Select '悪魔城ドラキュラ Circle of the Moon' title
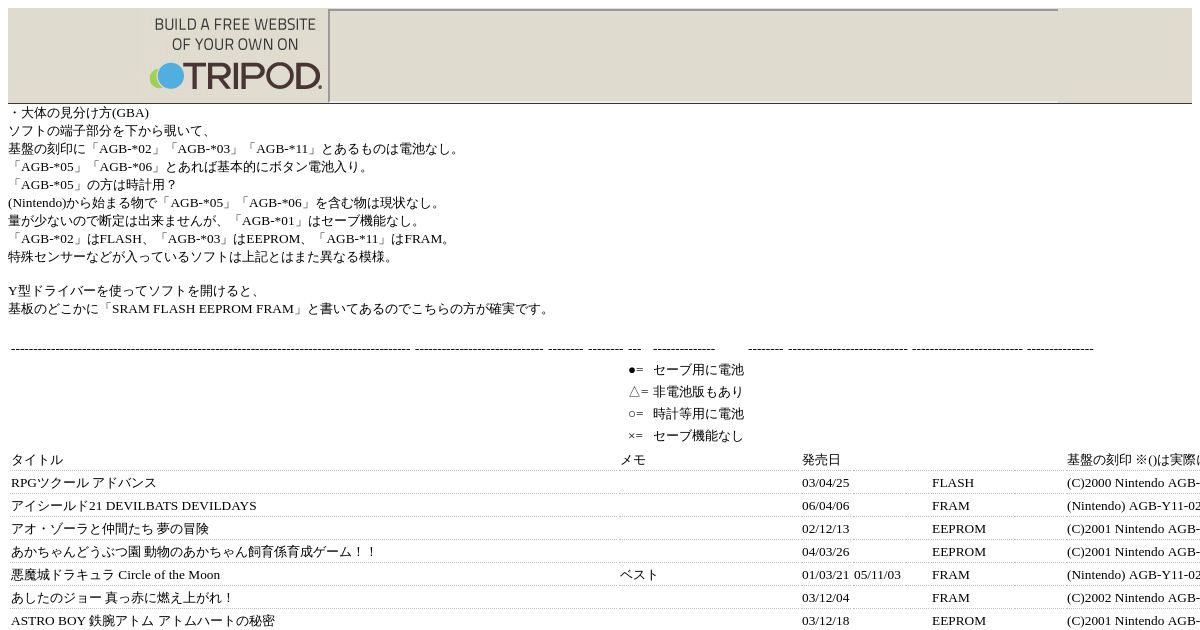1200x630 pixels. (x=115, y=575)
